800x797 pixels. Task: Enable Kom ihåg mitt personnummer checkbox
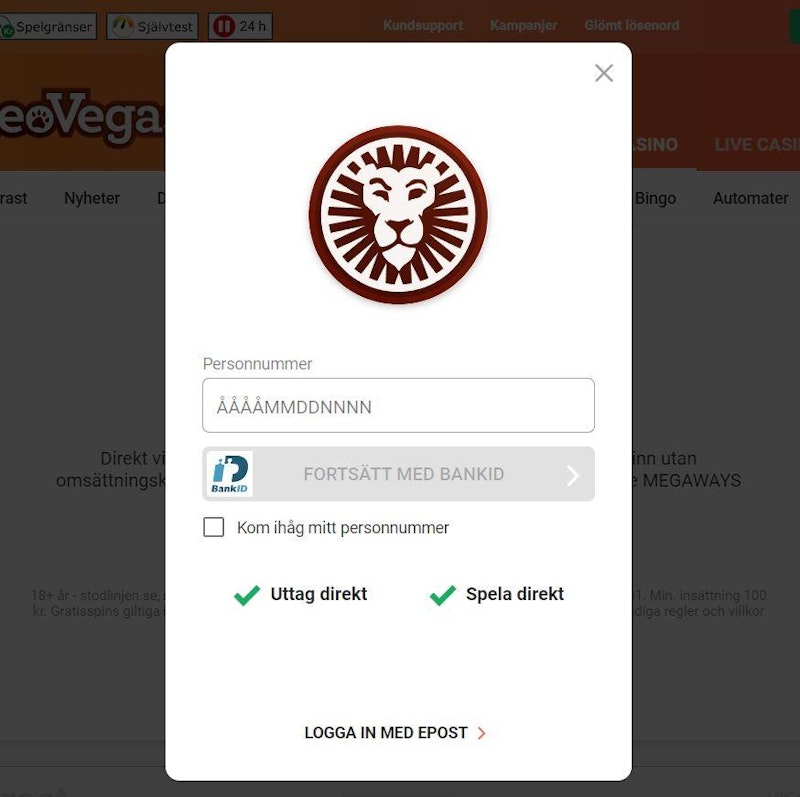[213, 527]
